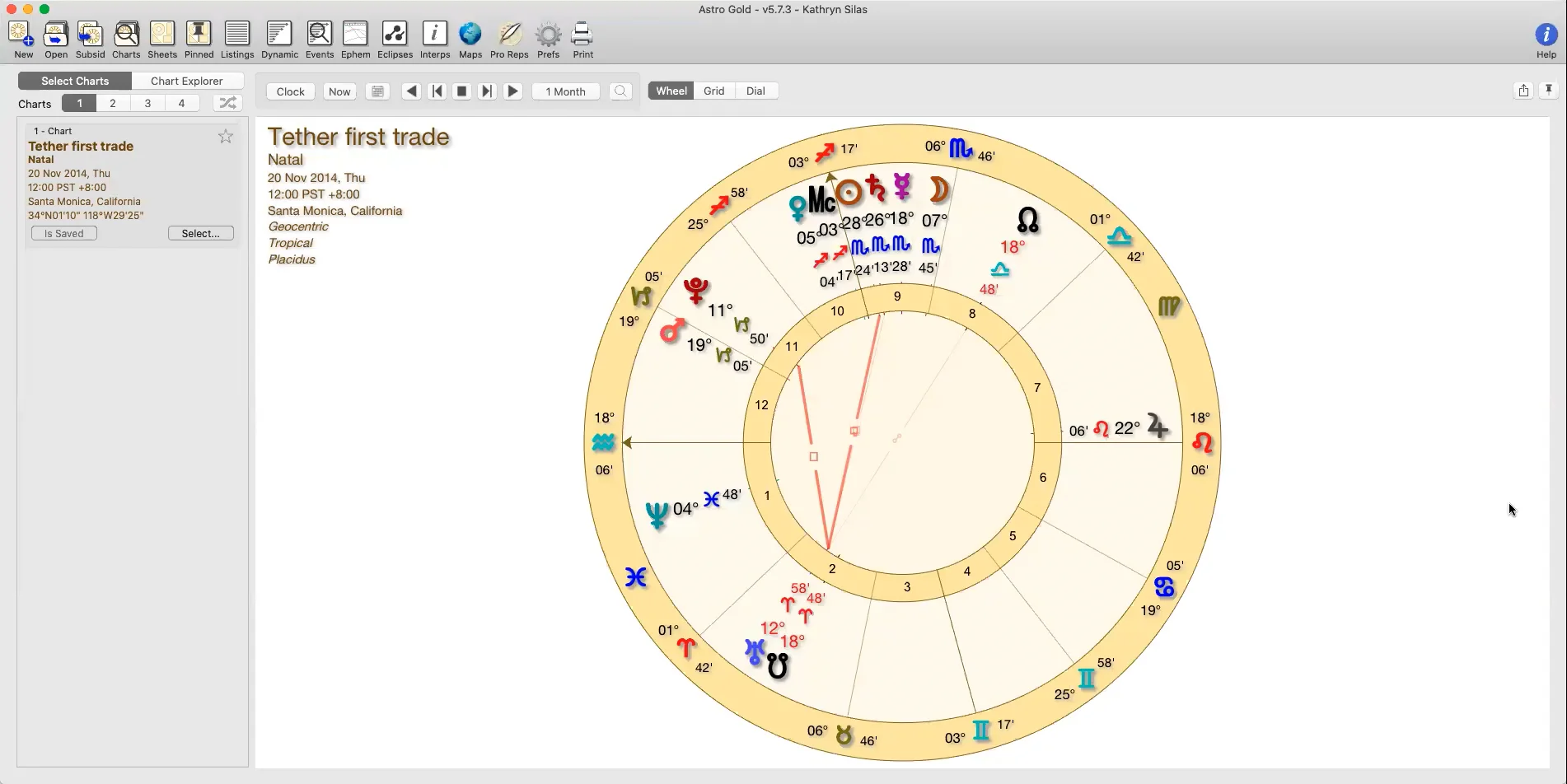Click the Clock button
The image size is (1567, 784).
pyautogui.click(x=290, y=91)
